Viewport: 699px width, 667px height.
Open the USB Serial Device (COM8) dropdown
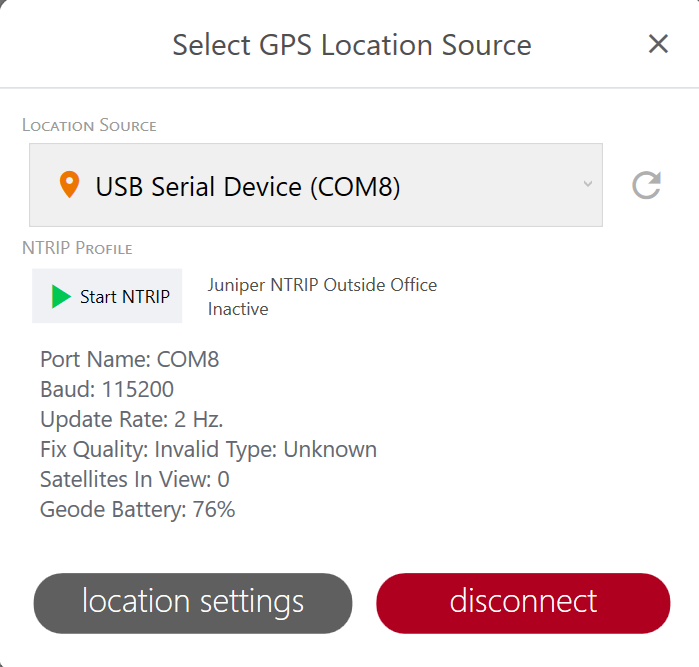pyautogui.click(x=315, y=186)
